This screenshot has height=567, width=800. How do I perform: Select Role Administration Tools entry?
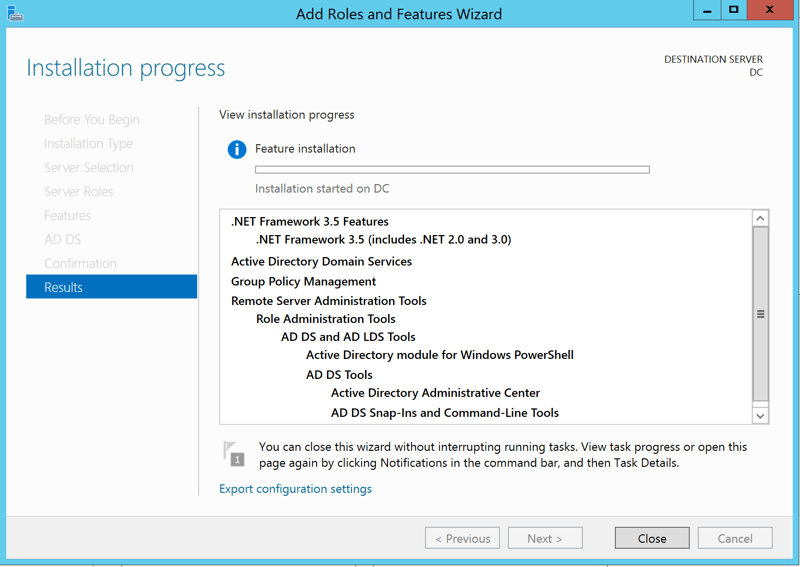click(x=325, y=318)
